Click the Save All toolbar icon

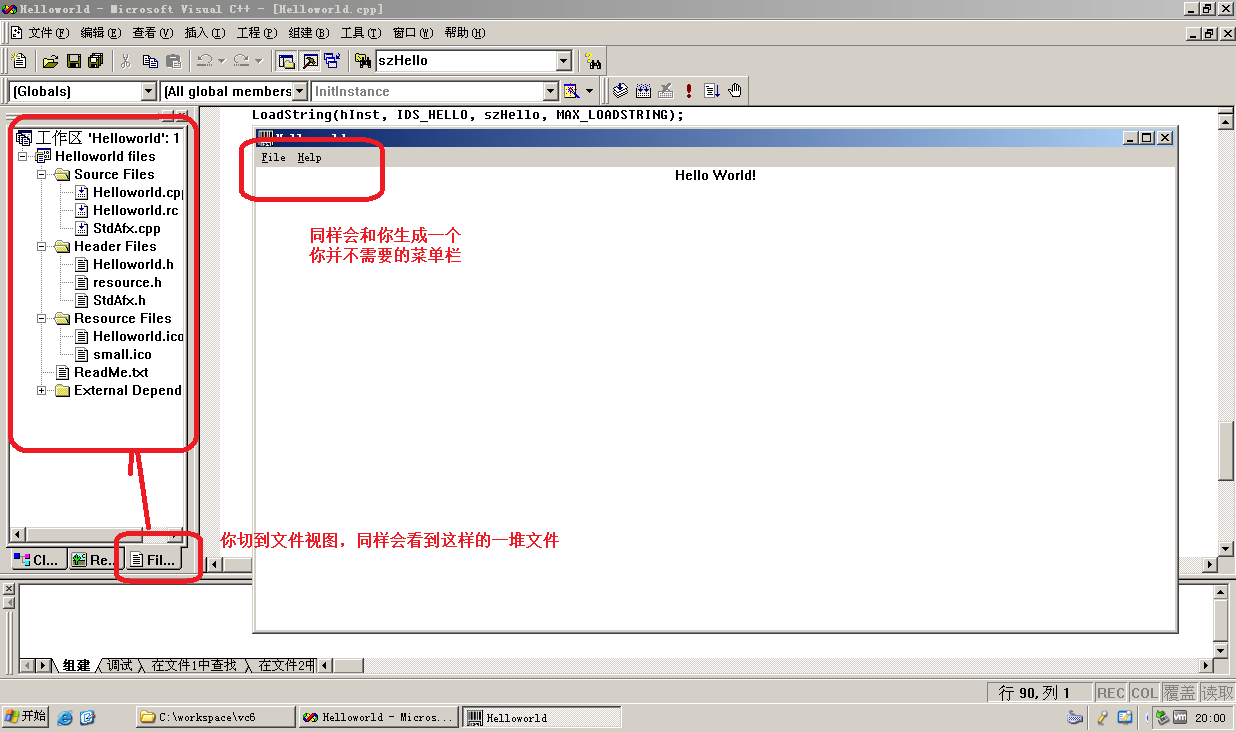click(x=96, y=61)
